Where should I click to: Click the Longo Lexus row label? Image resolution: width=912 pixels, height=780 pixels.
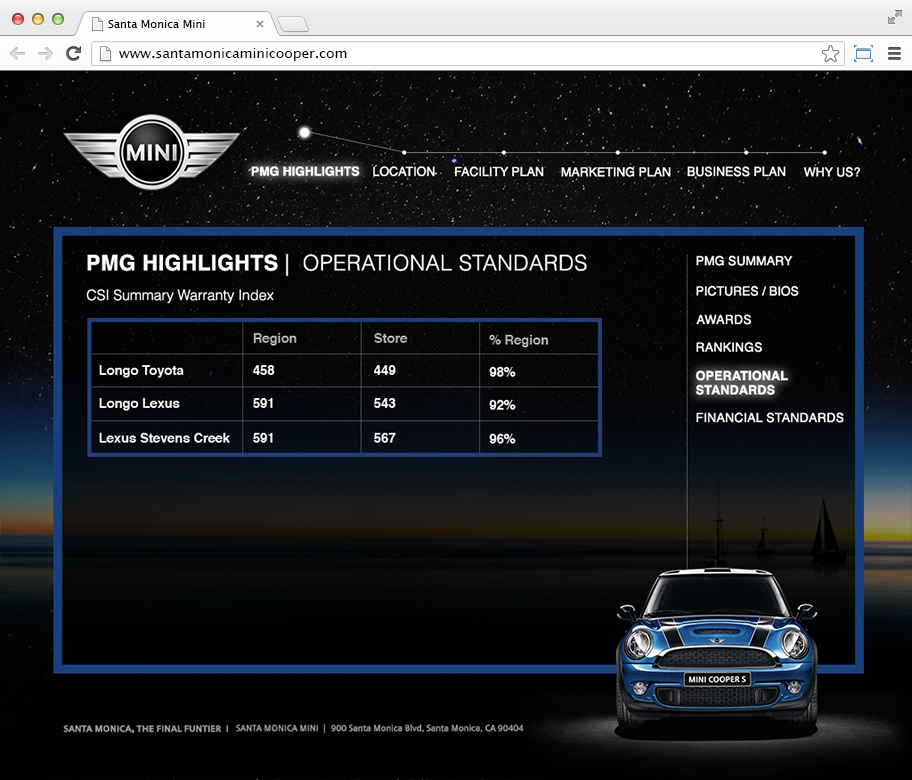(139, 403)
